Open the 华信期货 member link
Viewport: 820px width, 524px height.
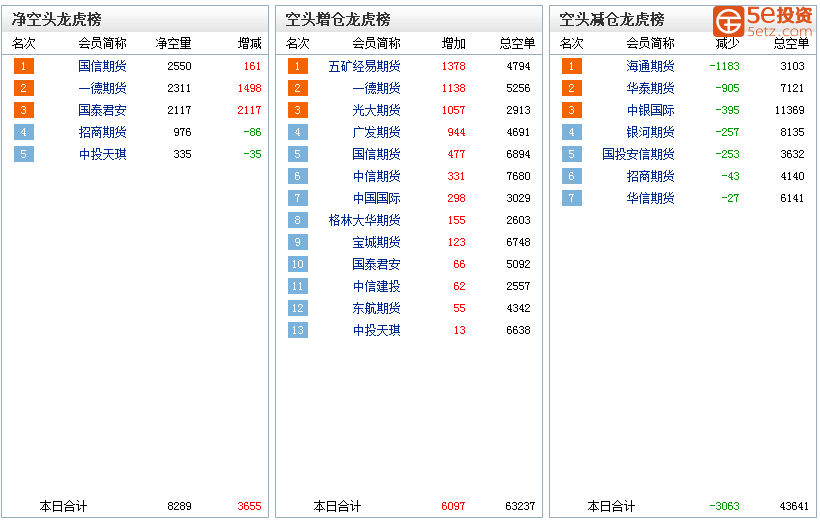click(651, 198)
